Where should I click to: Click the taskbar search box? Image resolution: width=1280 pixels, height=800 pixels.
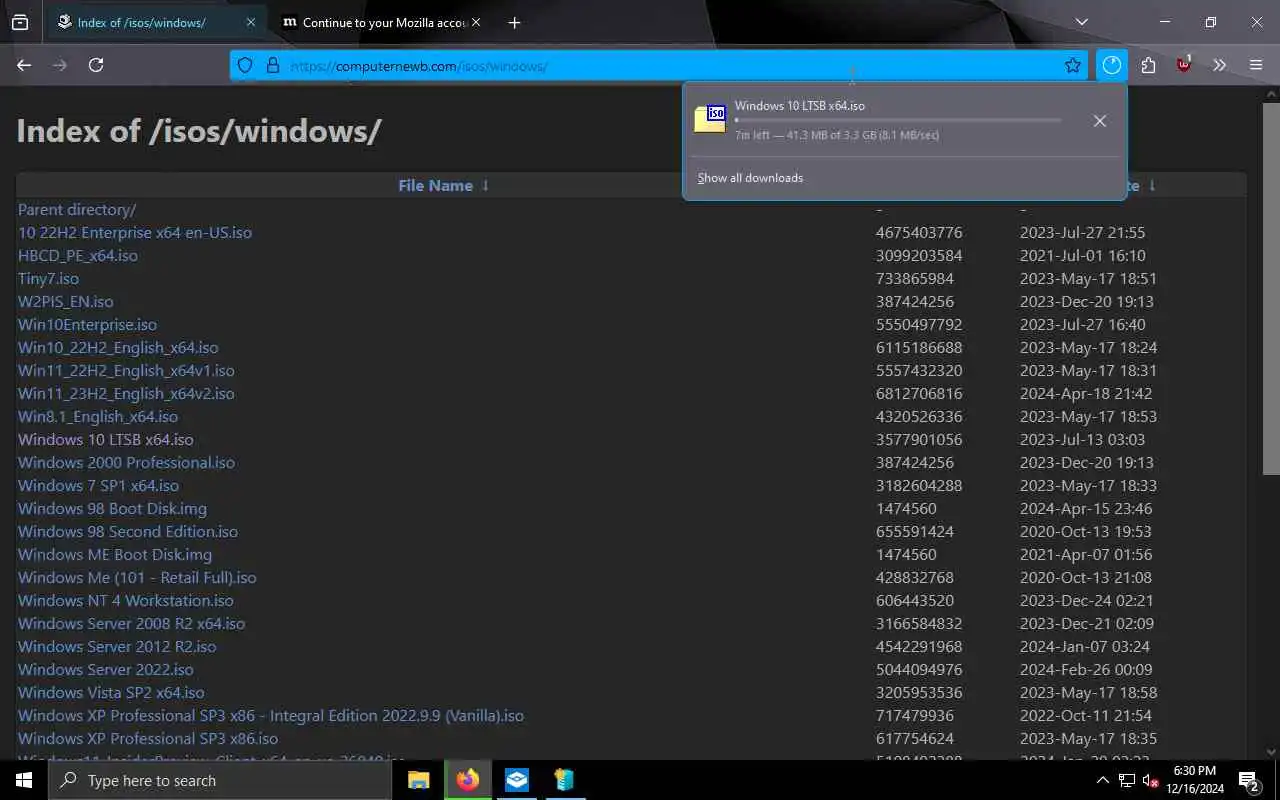(220, 780)
